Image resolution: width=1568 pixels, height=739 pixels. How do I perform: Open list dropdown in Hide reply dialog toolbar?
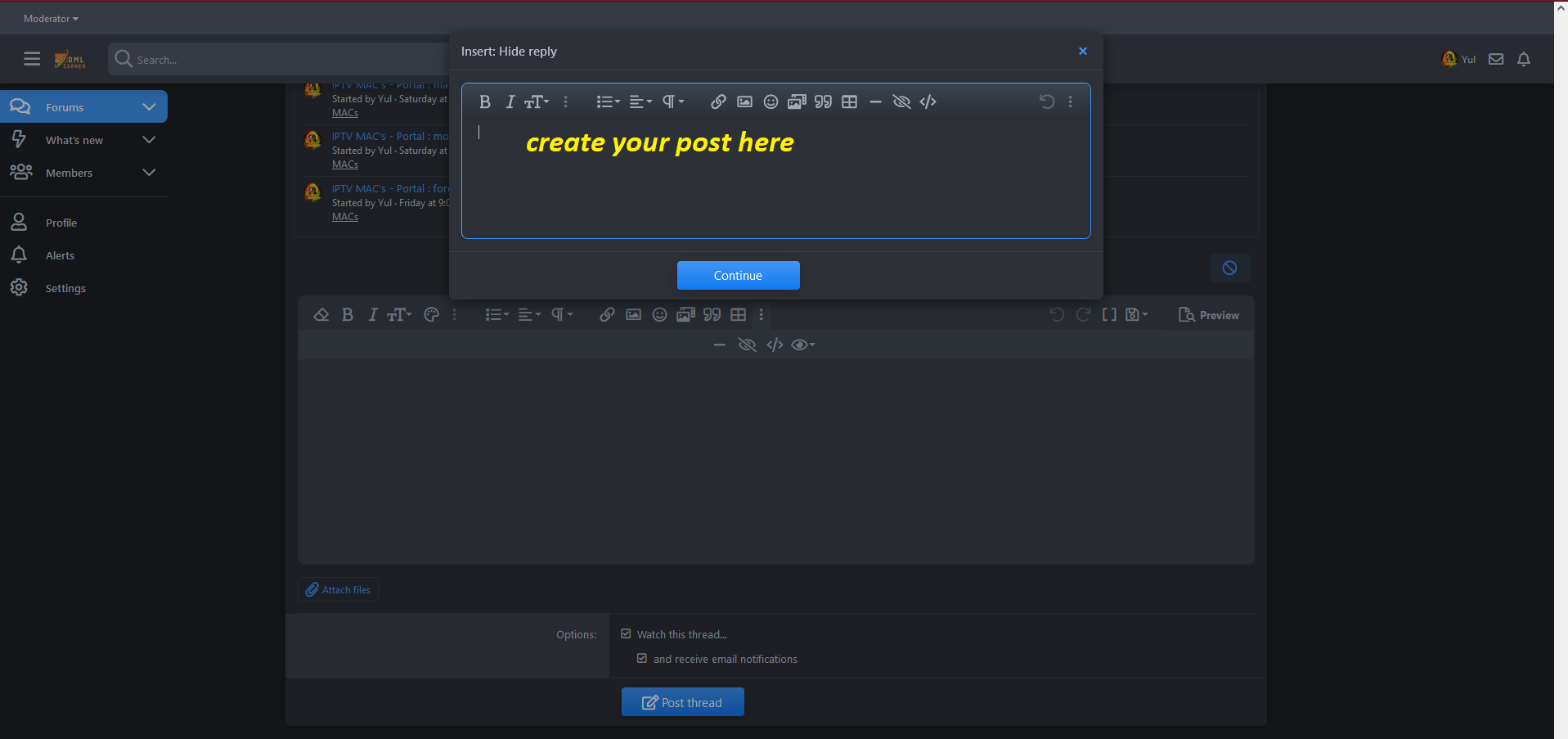[x=608, y=101]
